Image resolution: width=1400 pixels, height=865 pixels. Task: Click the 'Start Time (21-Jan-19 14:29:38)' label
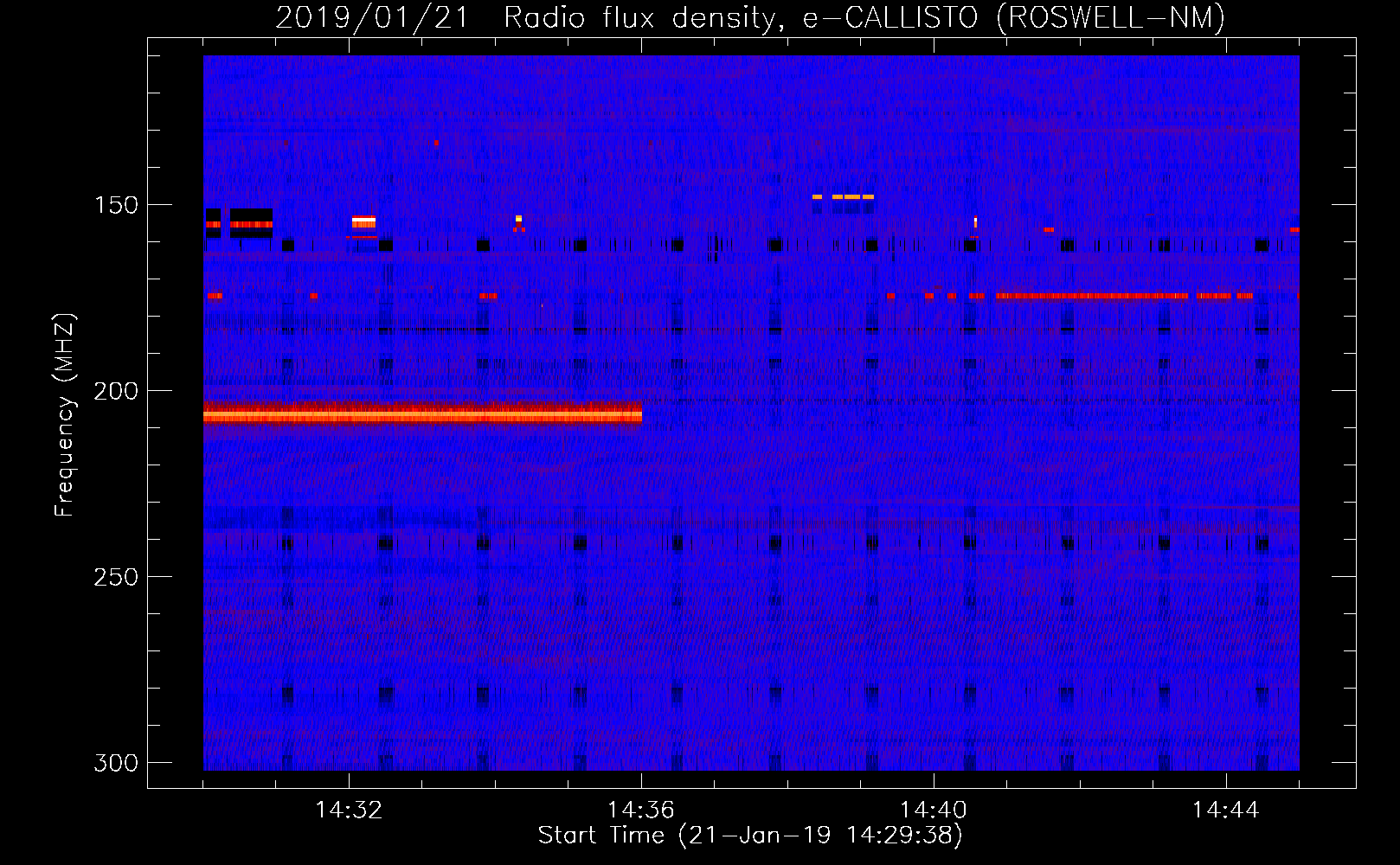(750, 836)
